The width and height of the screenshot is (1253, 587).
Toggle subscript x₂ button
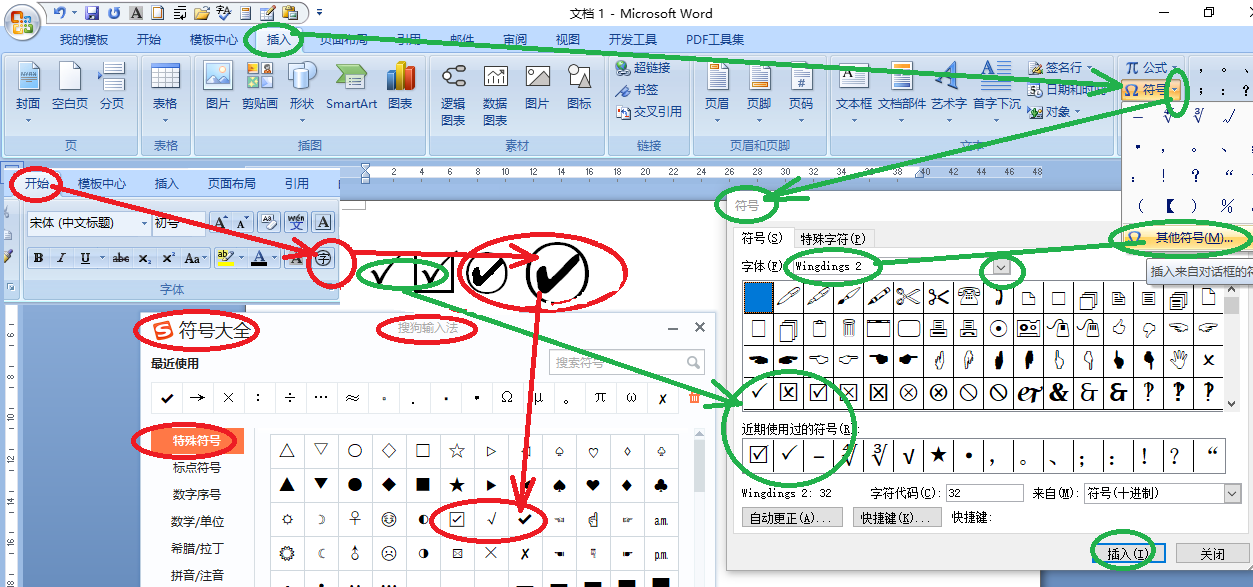point(145,258)
